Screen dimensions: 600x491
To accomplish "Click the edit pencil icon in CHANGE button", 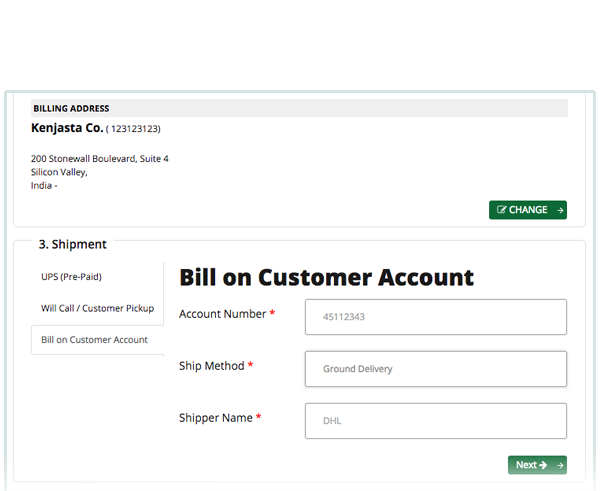I will click(x=500, y=210).
